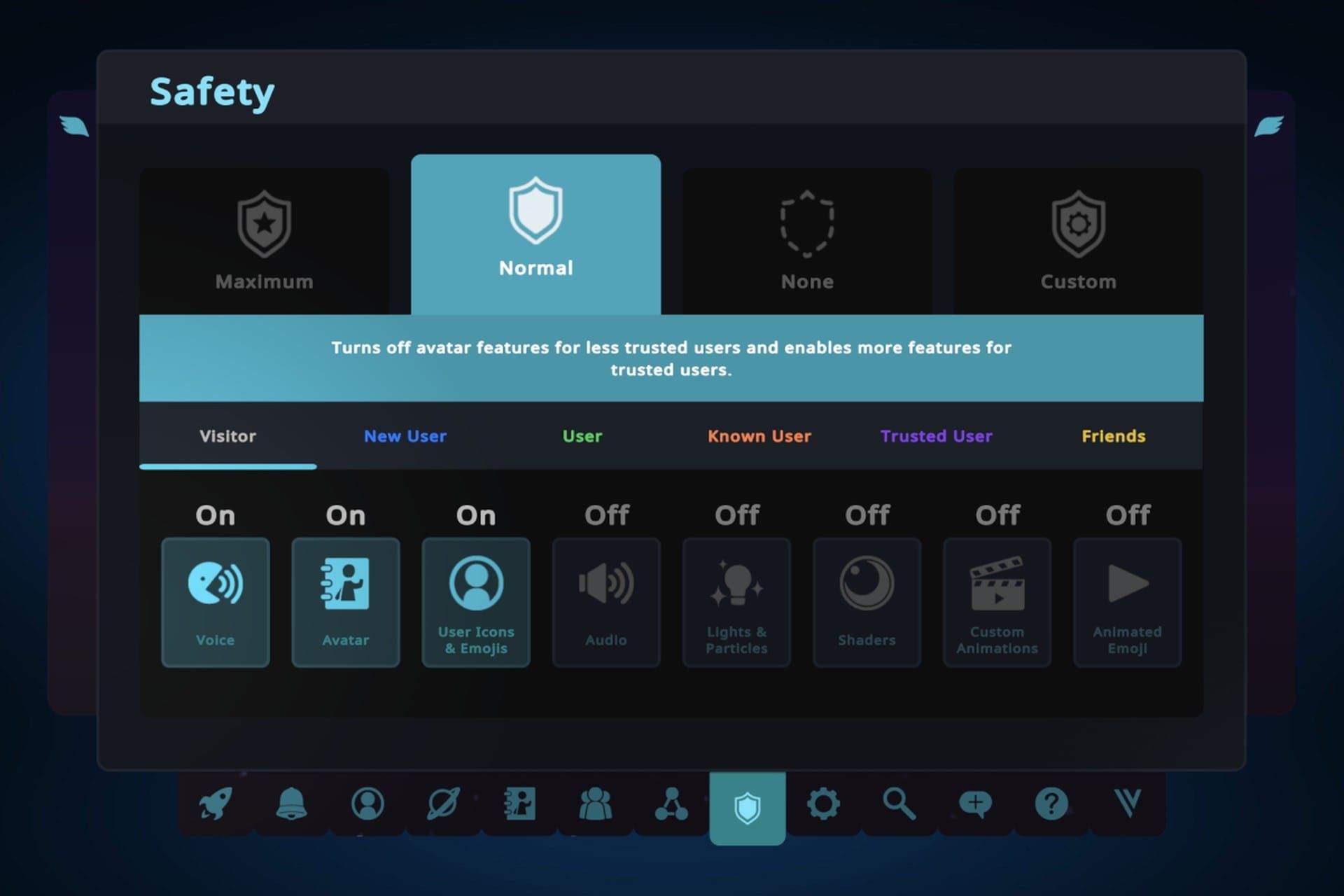Viewport: 1344px width, 896px height.
Task: Toggle the Shaders safety setting
Action: pyautogui.click(x=867, y=602)
